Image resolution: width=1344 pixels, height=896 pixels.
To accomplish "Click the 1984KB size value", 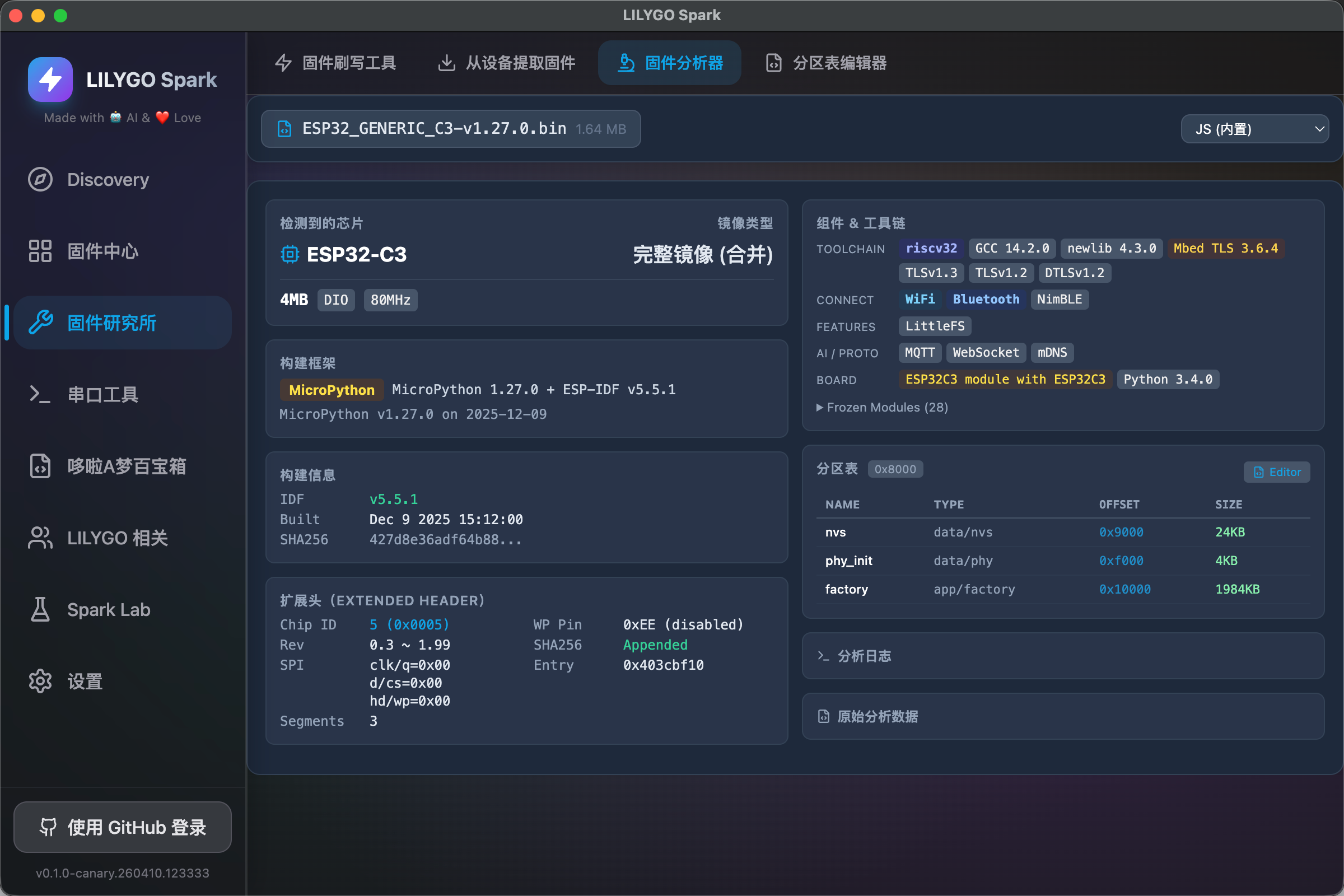I will 1237,589.
